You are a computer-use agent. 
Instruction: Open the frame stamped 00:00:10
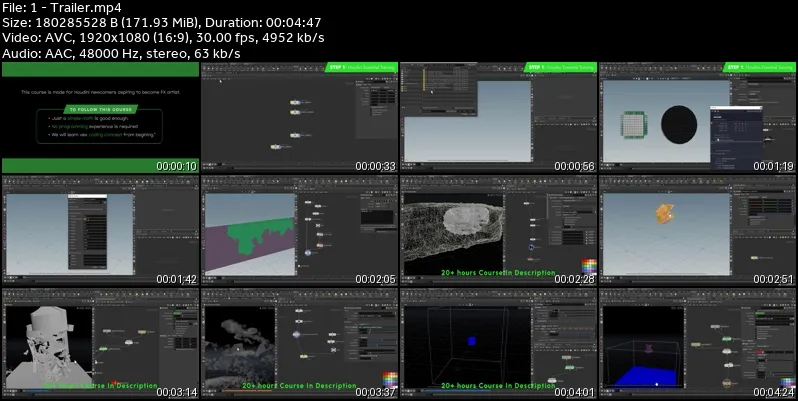click(x=100, y=118)
